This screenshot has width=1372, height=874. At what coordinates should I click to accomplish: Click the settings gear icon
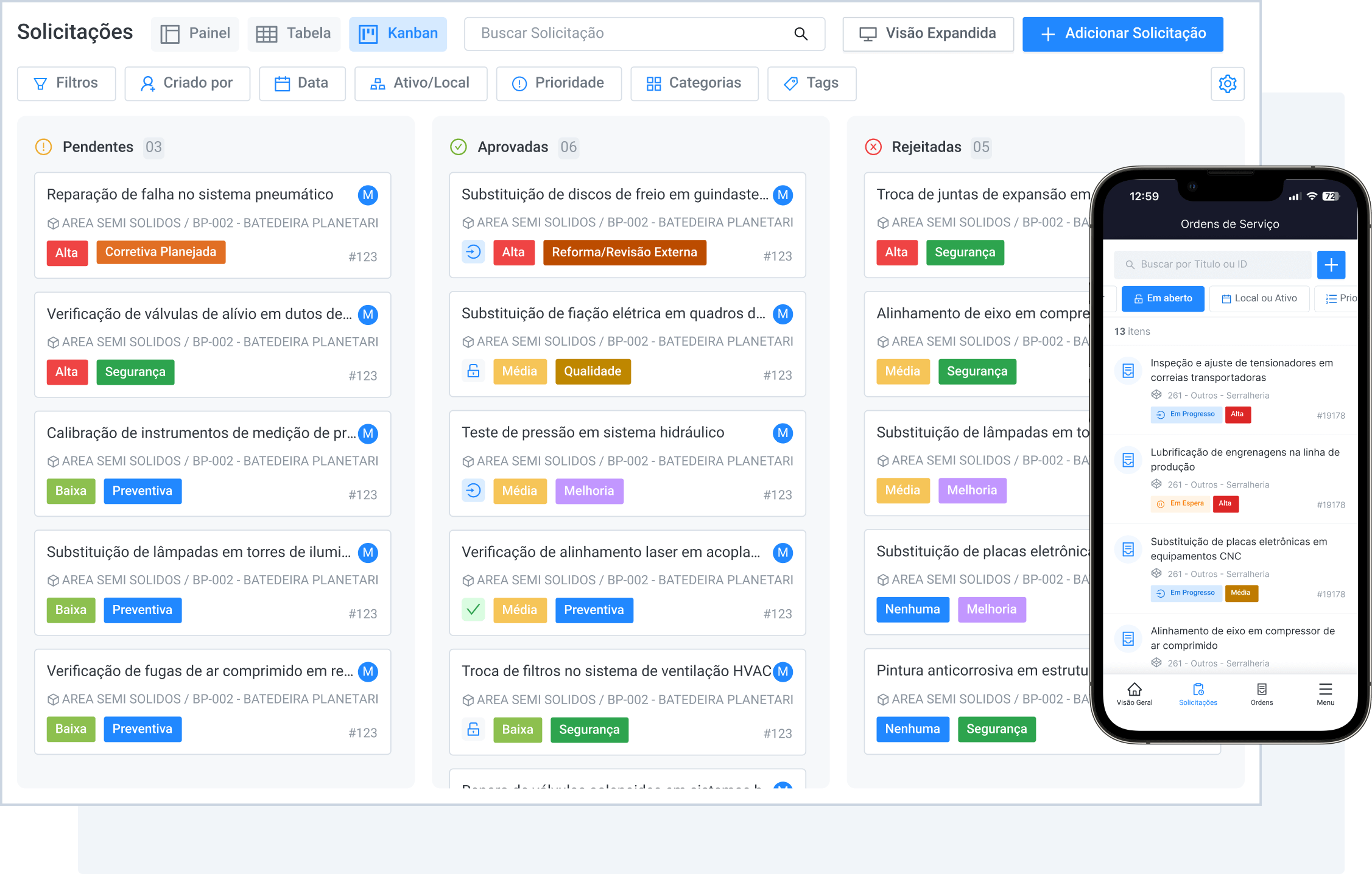click(x=1227, y=83)
